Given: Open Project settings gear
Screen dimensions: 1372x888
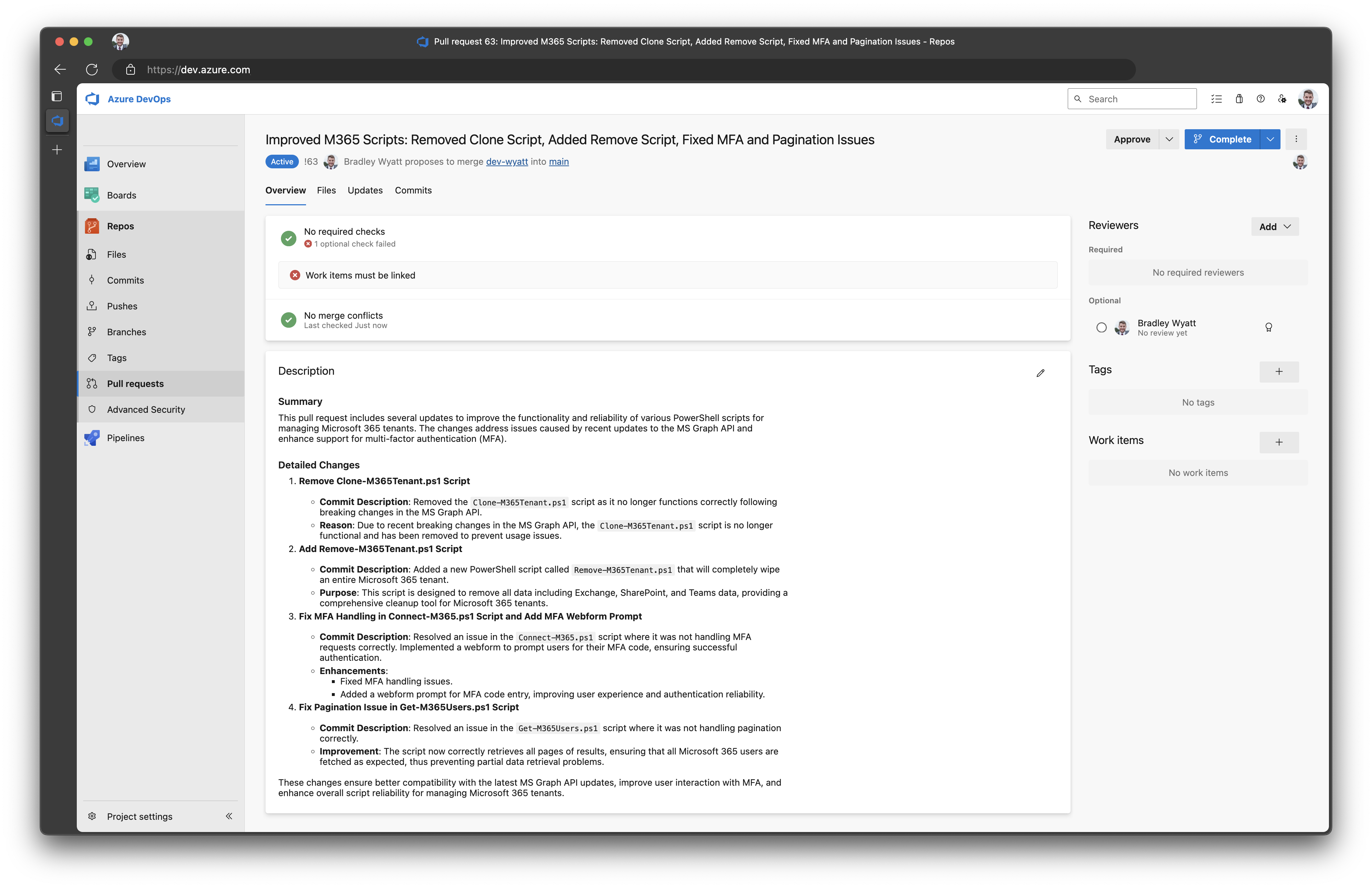Looking at the screenshot, I should coord(91,816).
